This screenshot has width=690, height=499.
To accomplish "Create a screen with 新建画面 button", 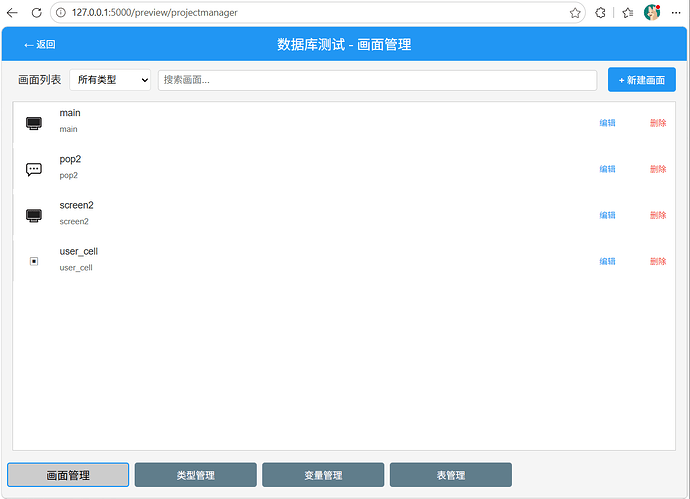I will tap(642, 80).
